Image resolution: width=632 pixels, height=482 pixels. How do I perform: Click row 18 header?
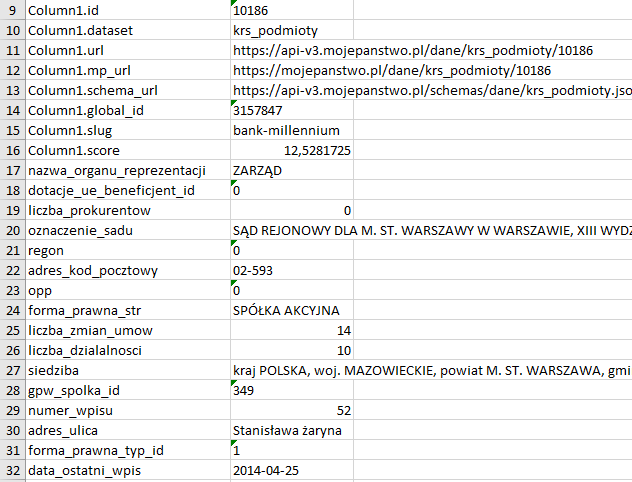(14, 190)
